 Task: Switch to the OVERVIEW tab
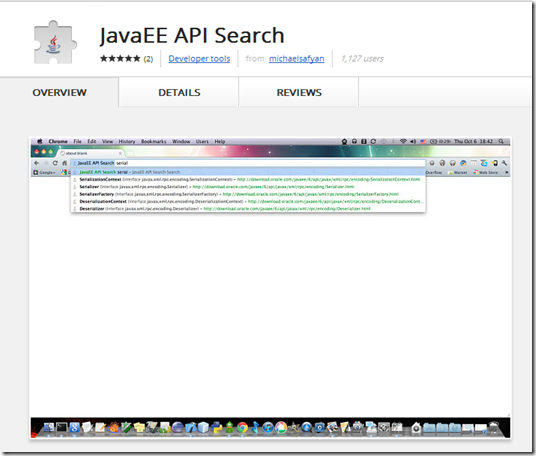59,93
